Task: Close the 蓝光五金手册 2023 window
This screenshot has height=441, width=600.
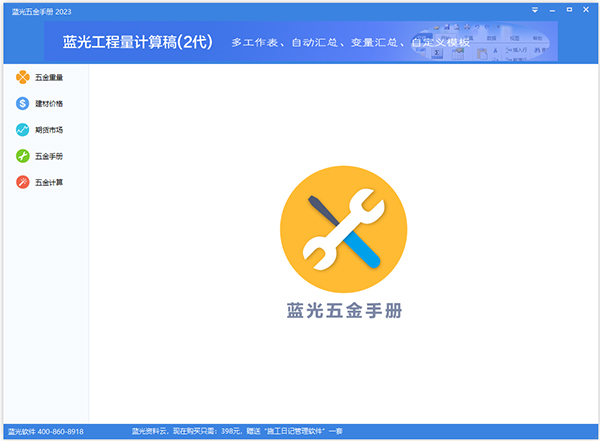Action: tap(586, 10)
